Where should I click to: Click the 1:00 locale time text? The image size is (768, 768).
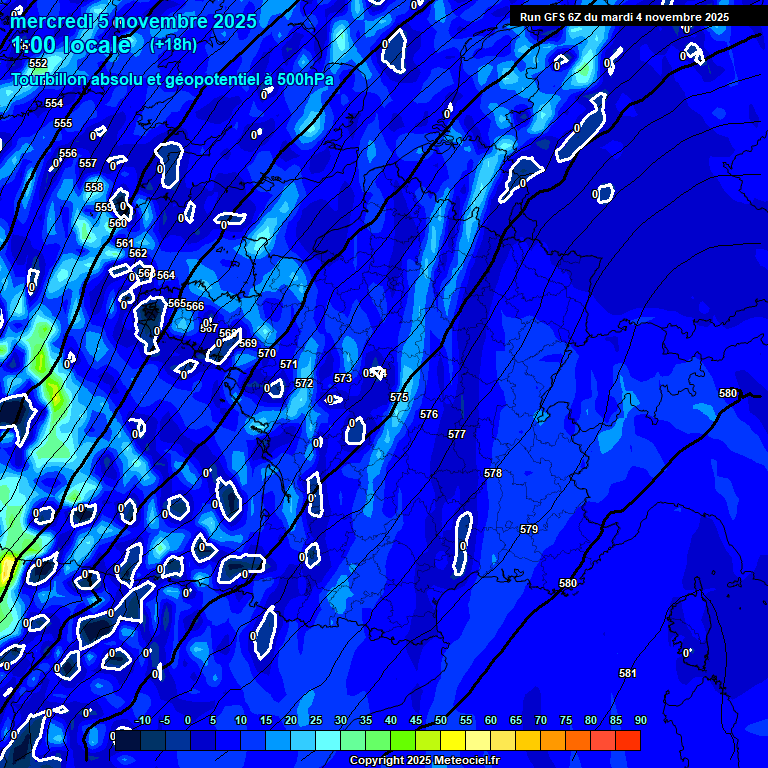(x=71, y=46)
